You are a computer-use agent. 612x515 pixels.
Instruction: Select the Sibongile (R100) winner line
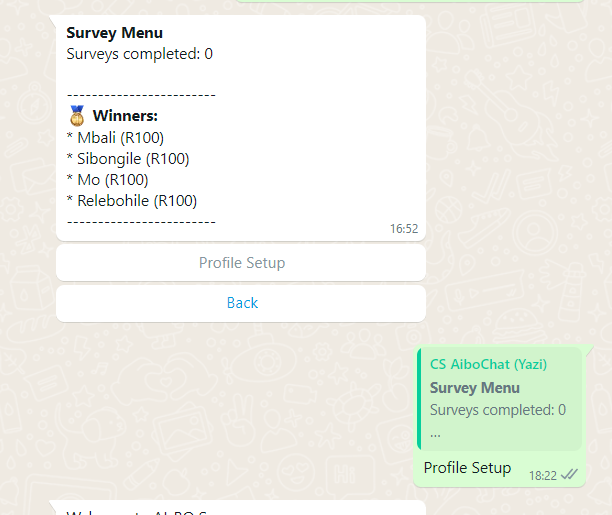128,159
